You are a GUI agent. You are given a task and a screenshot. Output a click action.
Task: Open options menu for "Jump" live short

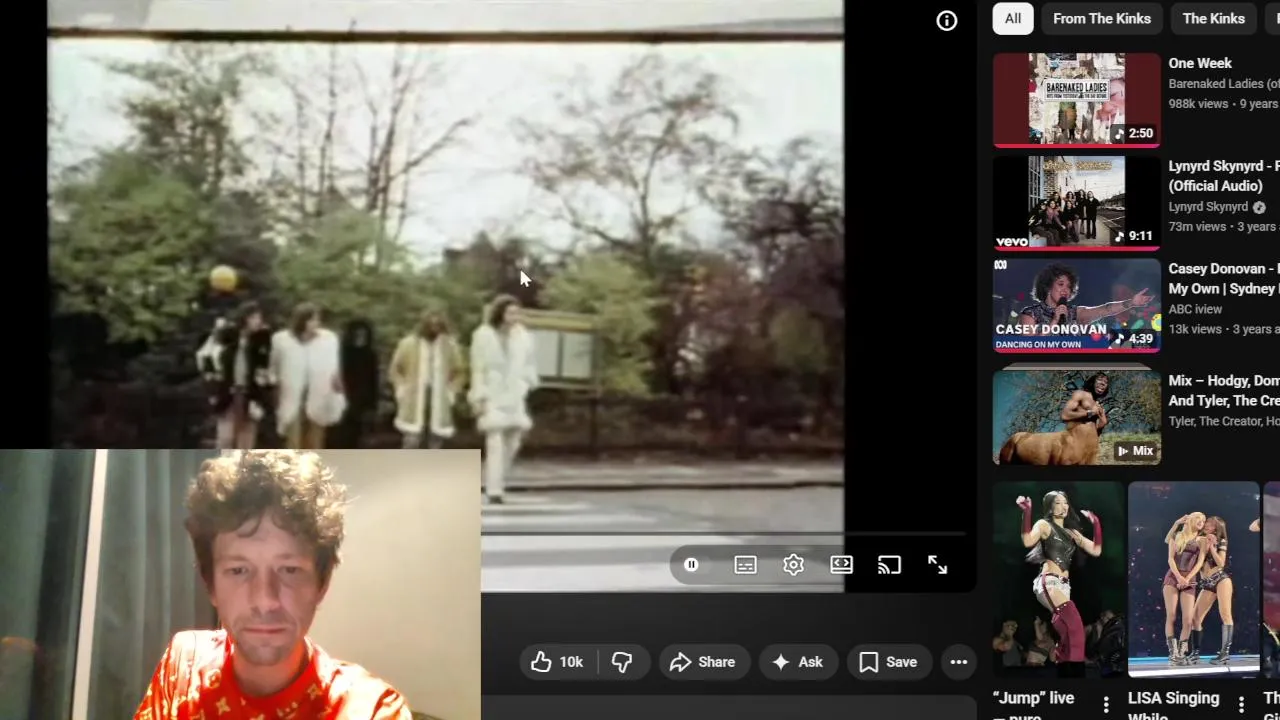(1106, 704)
